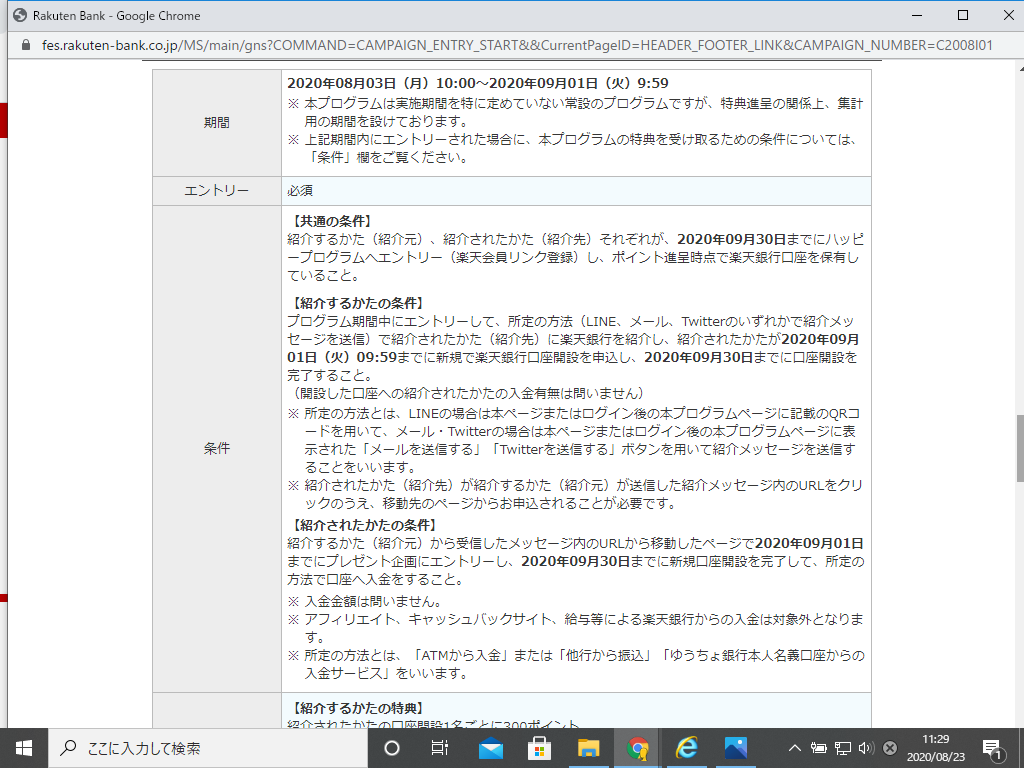Image resolution: width=1024 pixels, height=768 pixels.
Task: Check the battery status tray icon
Action: point(818,748)
